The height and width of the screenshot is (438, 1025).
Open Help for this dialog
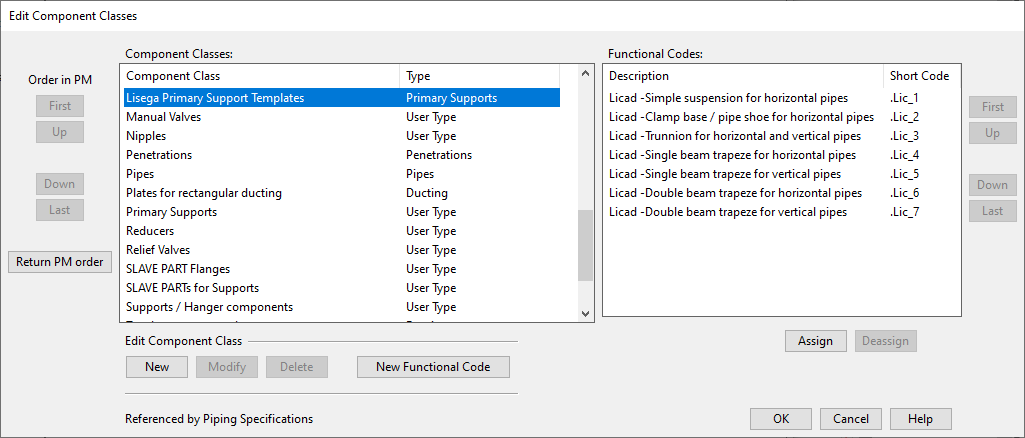coord(920,419)
